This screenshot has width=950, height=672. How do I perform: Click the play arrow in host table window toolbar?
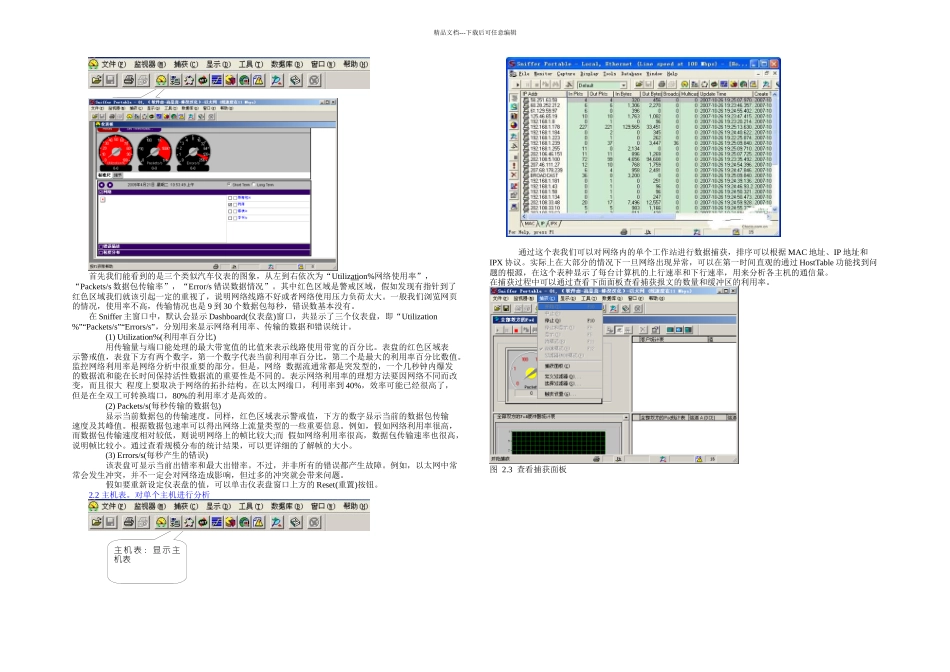pos(517,85)
